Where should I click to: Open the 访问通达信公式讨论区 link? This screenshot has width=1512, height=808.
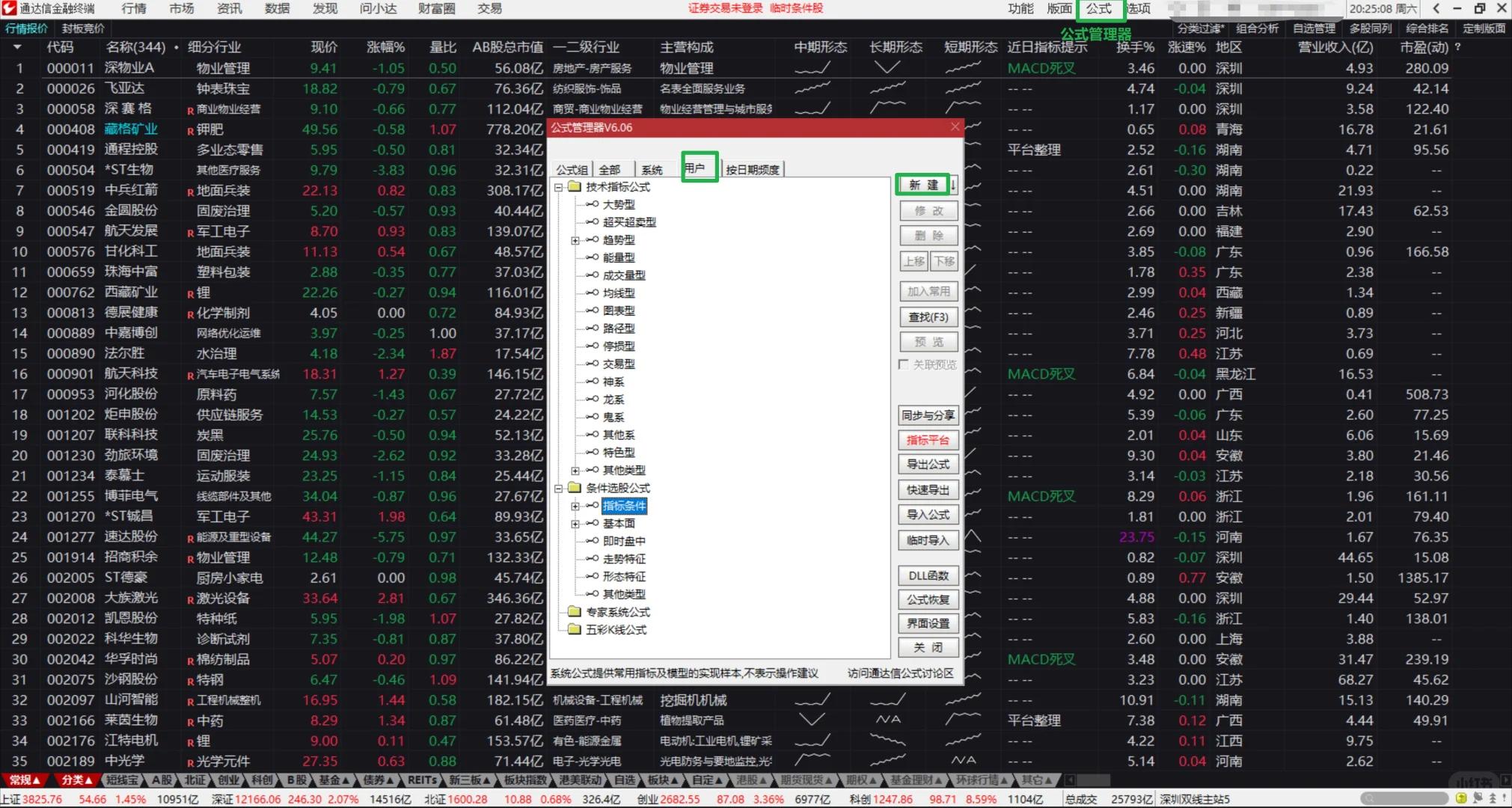pyautogui.click(x=901, y=673)
